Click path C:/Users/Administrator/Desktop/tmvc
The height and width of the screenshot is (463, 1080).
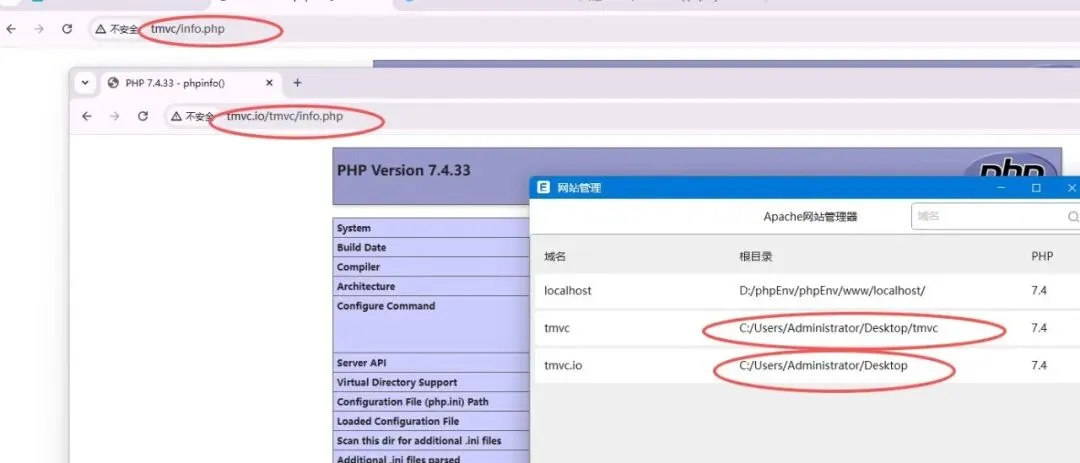(x=838, y=328)
